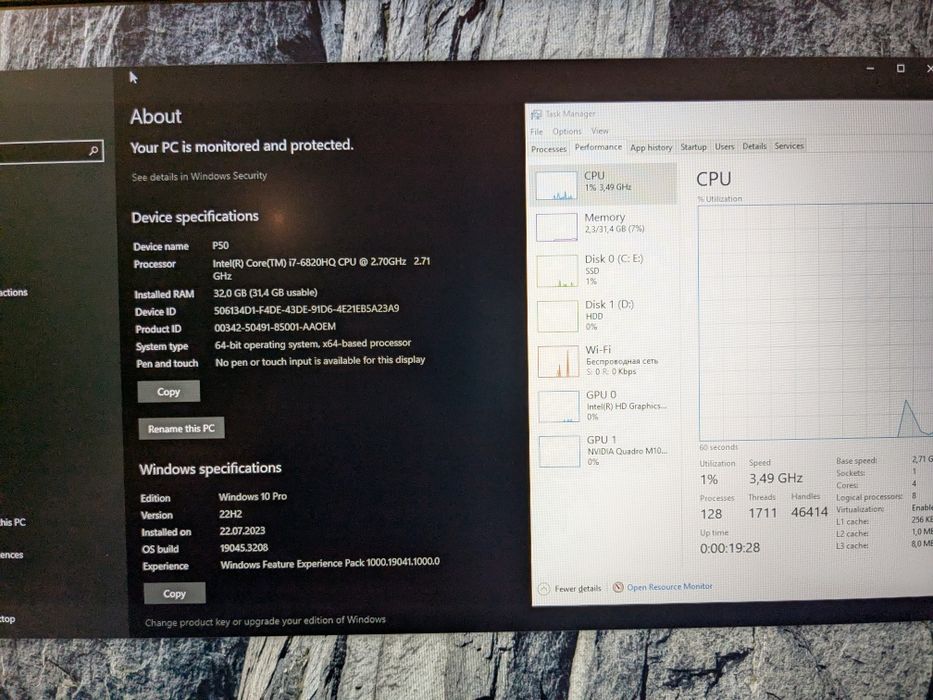The image size is (933, 700).
Task: Switch to the Performance tab
Action: [598, 147]
